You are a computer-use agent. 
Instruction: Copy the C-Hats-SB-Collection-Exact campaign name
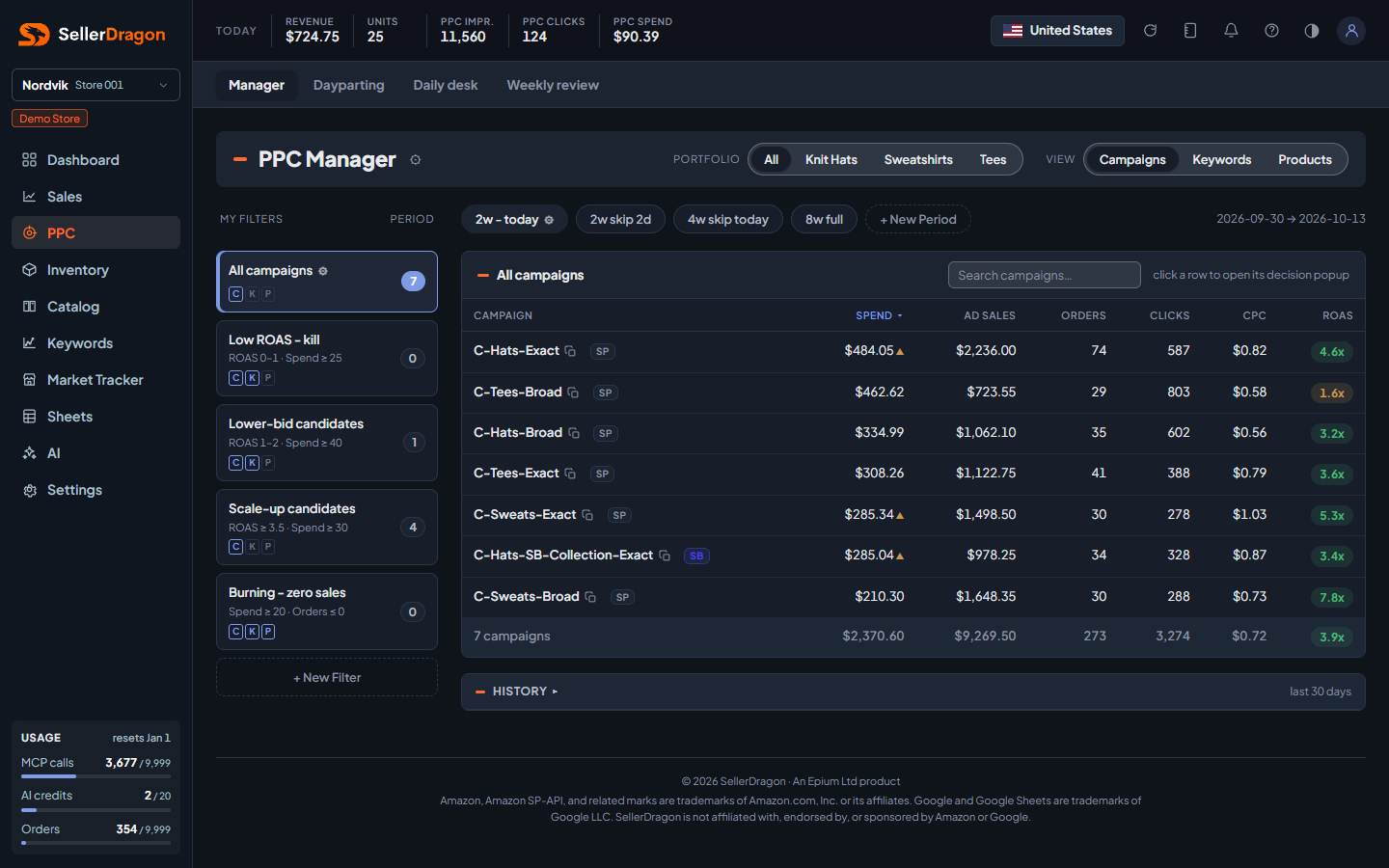point(665,556)
